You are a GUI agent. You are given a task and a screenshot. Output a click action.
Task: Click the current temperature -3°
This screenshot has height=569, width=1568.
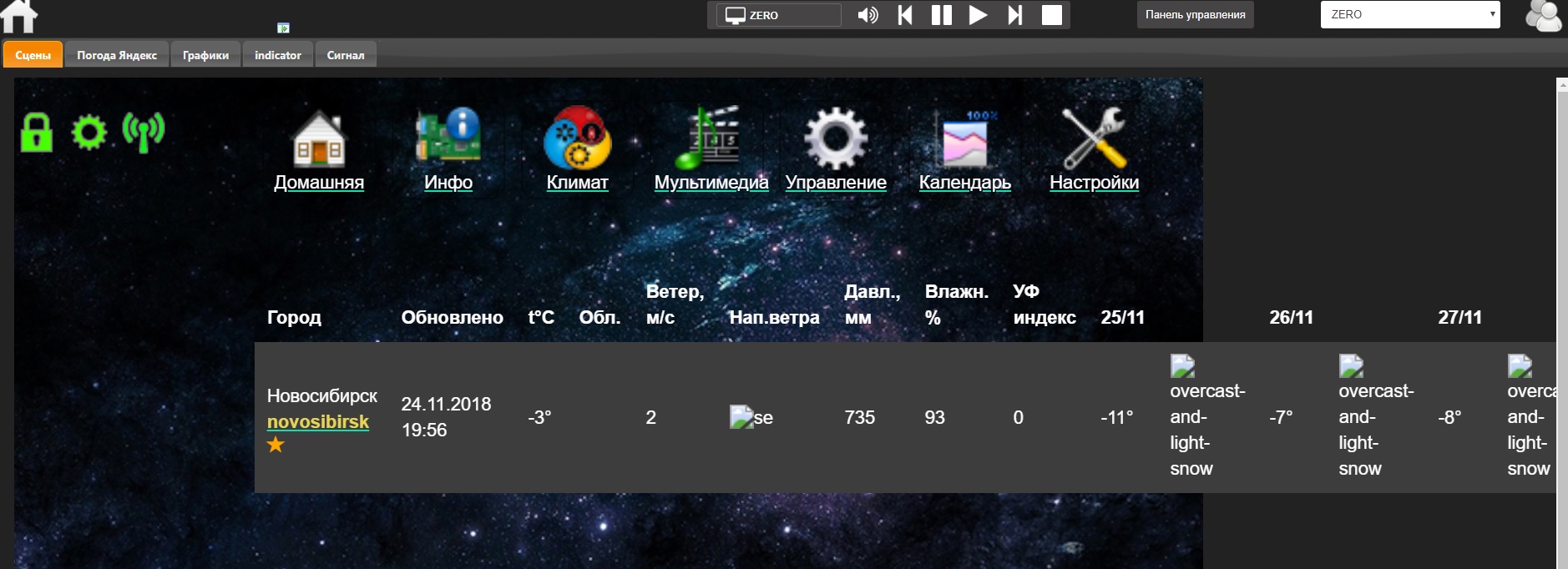[539, 417]
